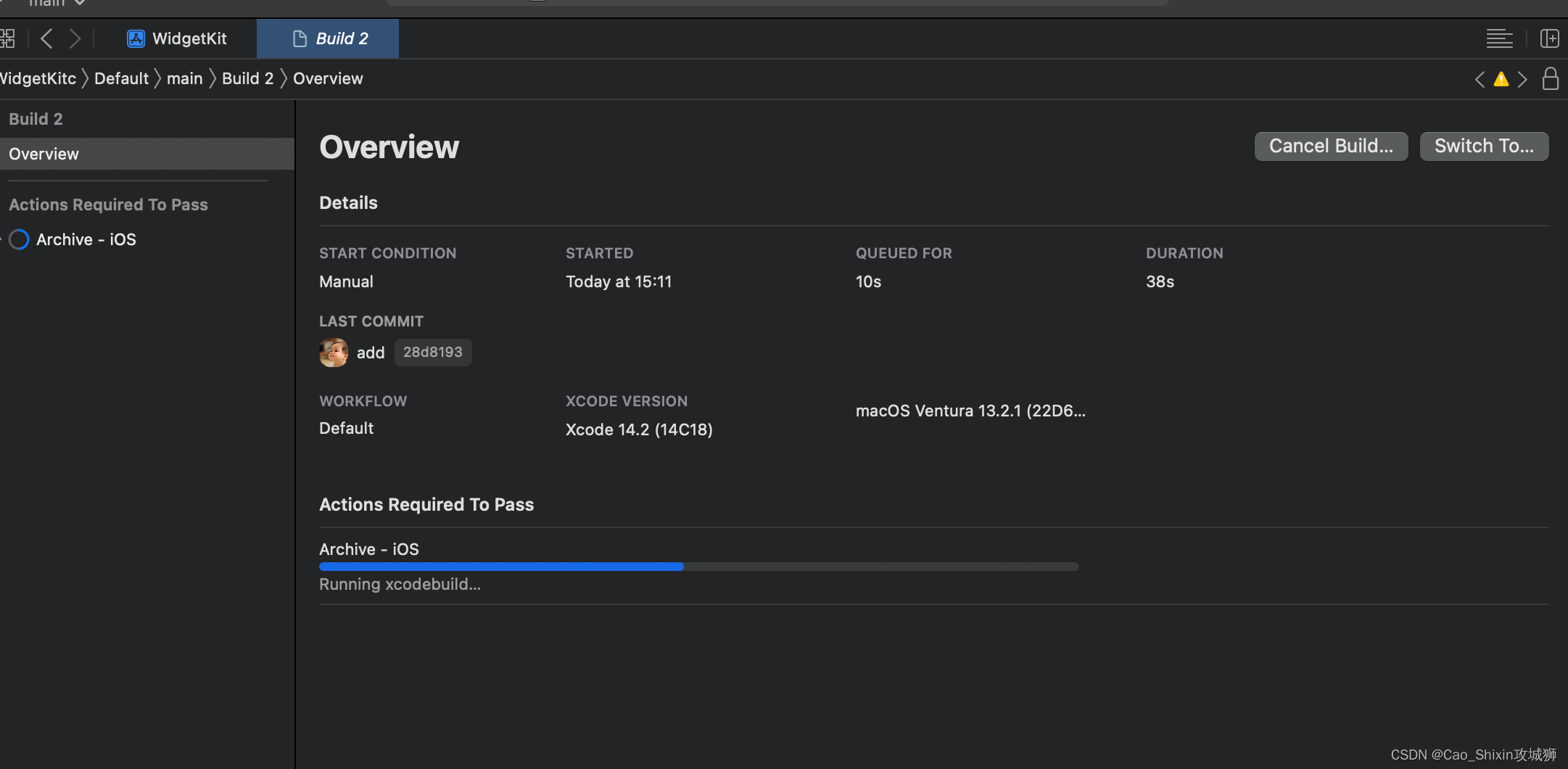
Task: Click the Build 2 document icon
Action: pos(300,38)
